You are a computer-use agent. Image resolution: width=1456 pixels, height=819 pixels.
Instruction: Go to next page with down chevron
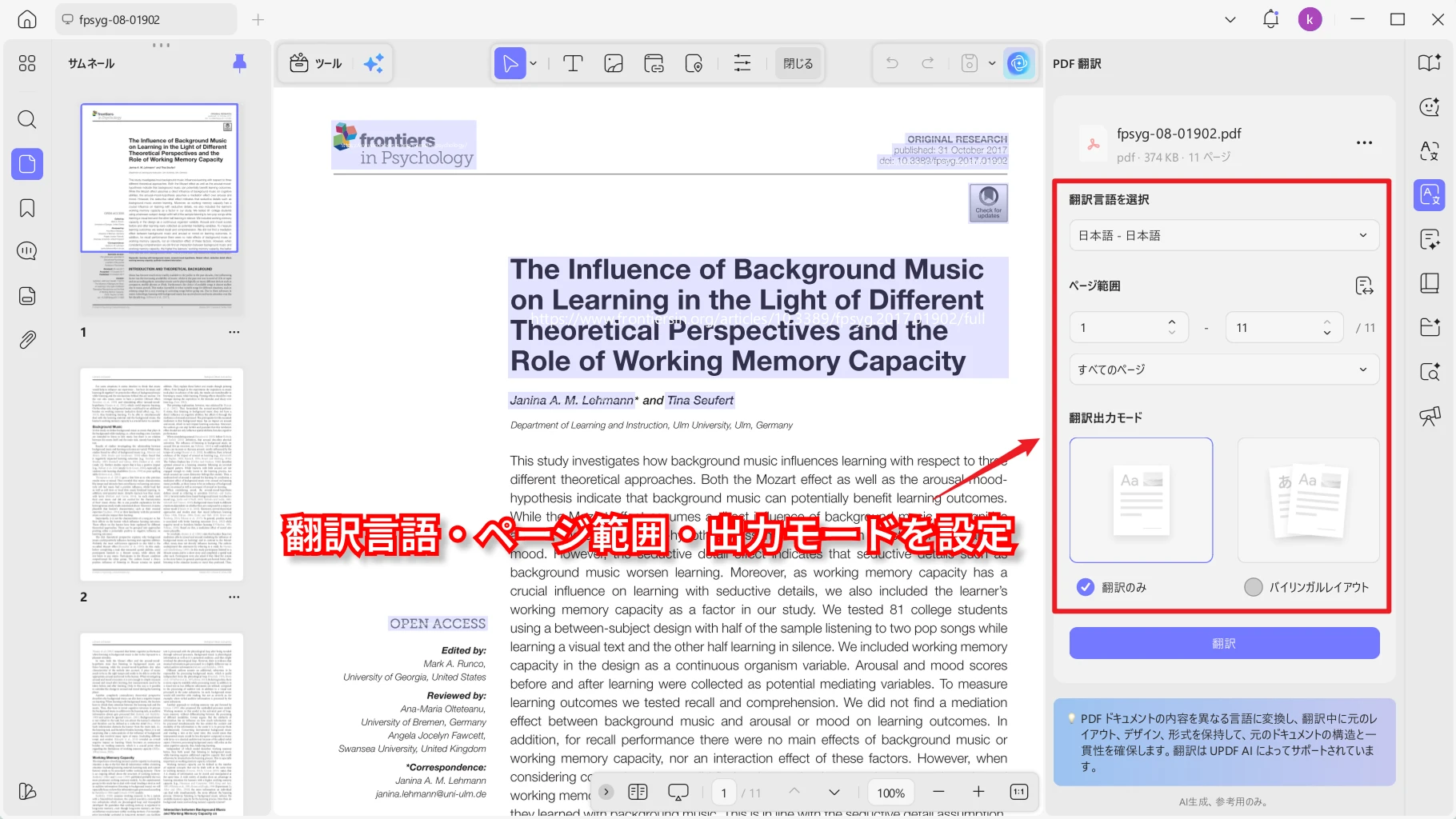(834, 792)
